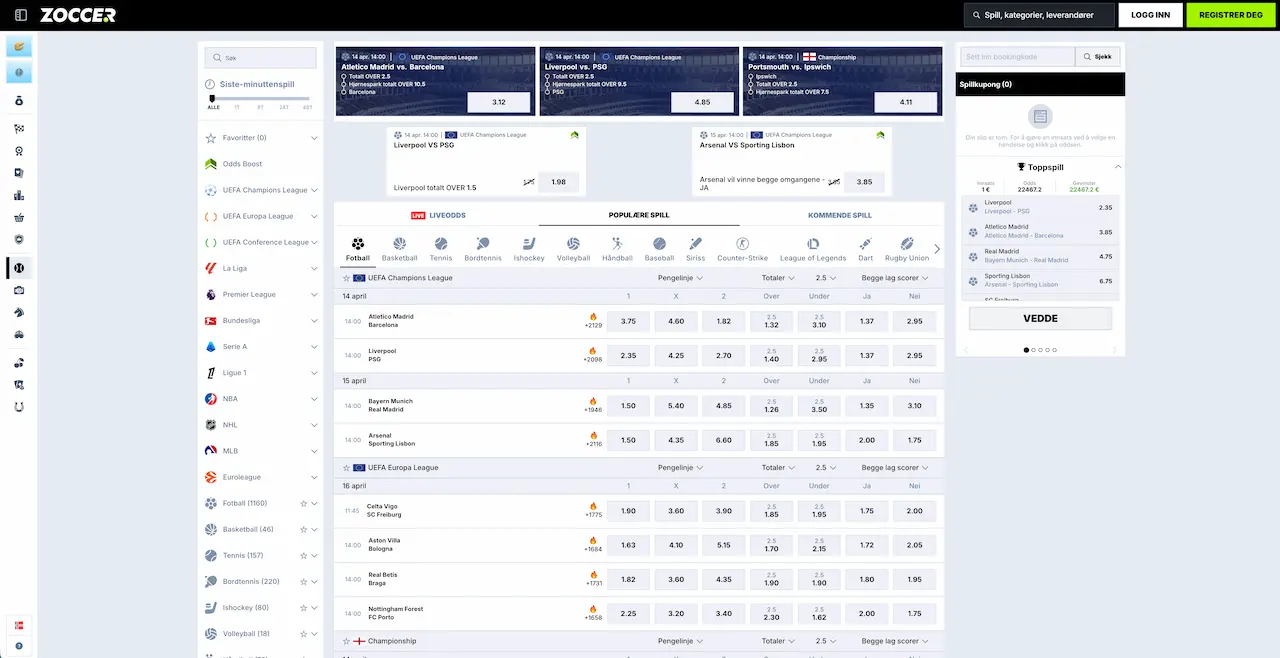This screenshot has height=658, width=1280.
Task: Select the Baseball sport icon
Action: point(659,243)
